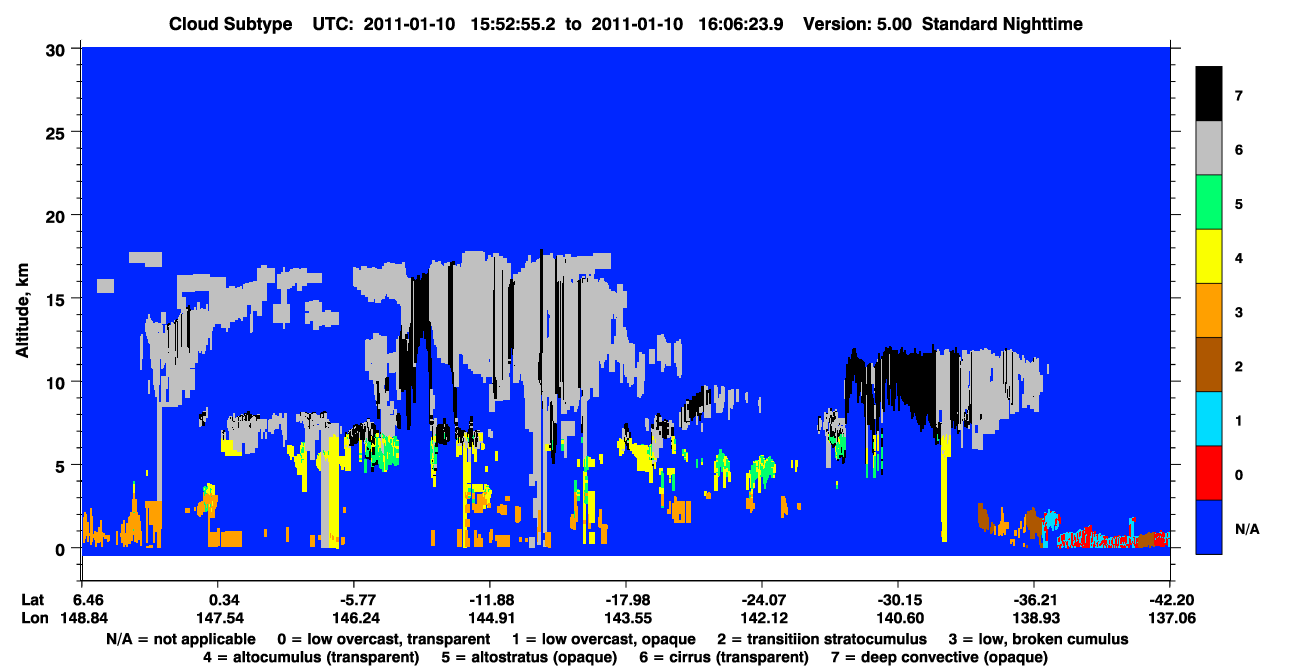Click the green color swatch labeled 5
This screenshot has height=667, width=1300.
(1209, 202)
